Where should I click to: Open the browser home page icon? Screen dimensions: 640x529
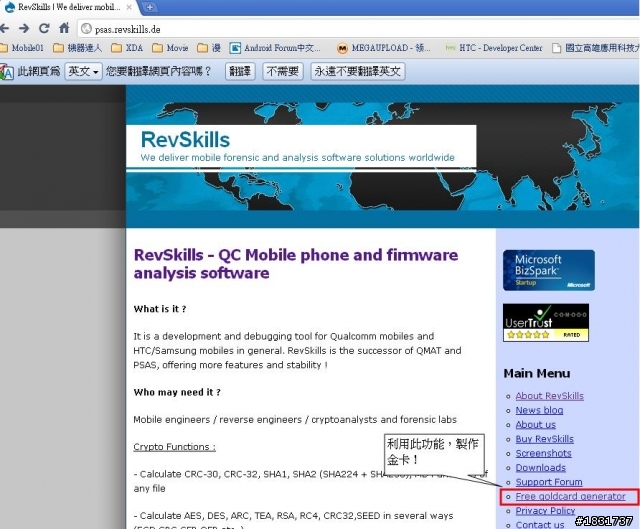pyautogui.click(x=64, y=28)
